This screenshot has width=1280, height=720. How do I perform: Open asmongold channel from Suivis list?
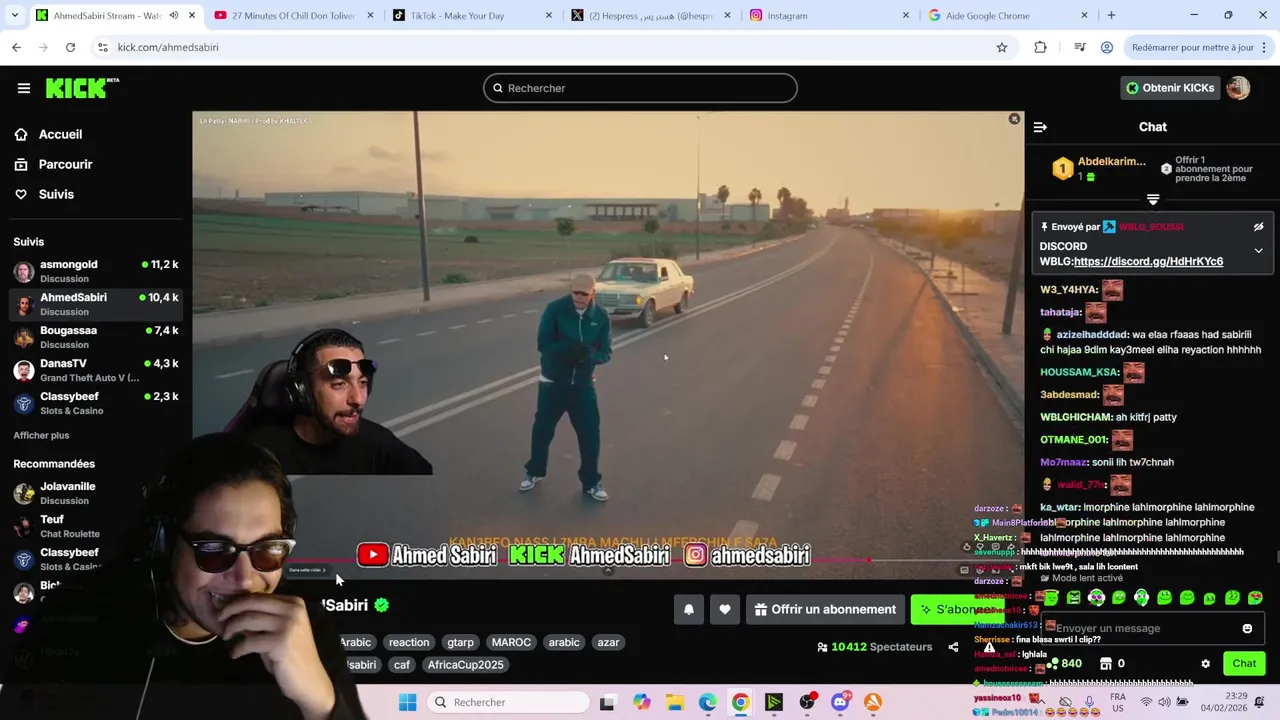click(x=96, y=271)
